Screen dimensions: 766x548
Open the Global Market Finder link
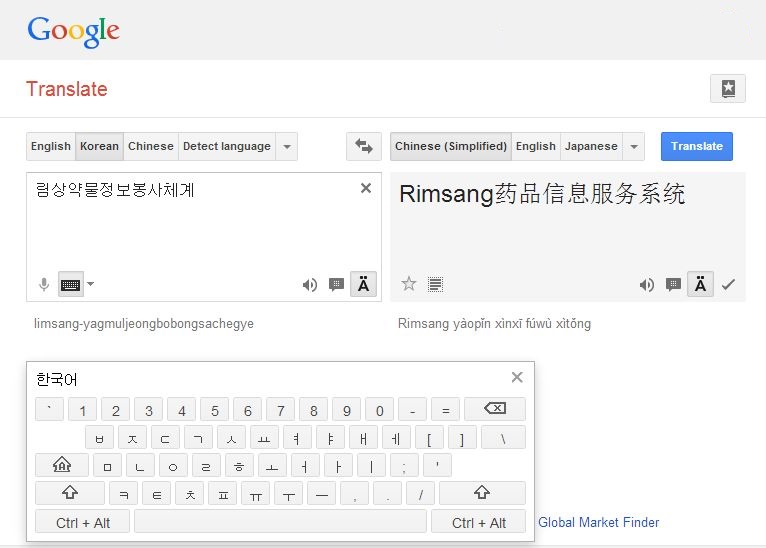point(598,522)
